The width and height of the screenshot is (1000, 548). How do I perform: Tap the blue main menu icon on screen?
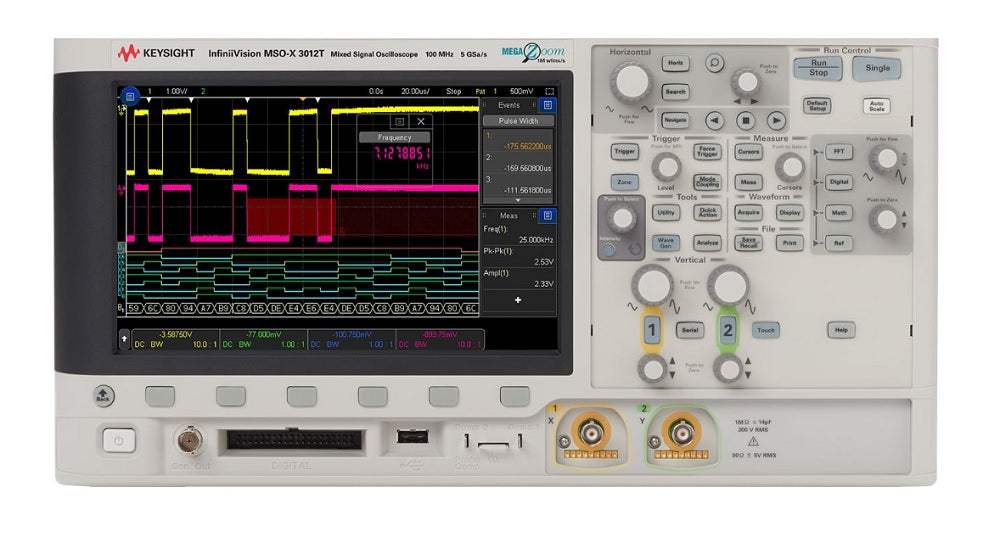click(129, 98)
